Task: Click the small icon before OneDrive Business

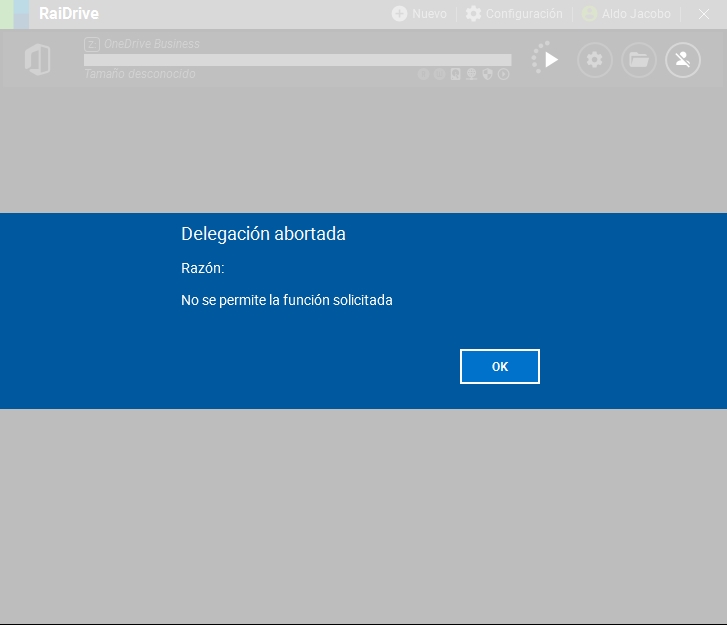Action: [91, 44]
